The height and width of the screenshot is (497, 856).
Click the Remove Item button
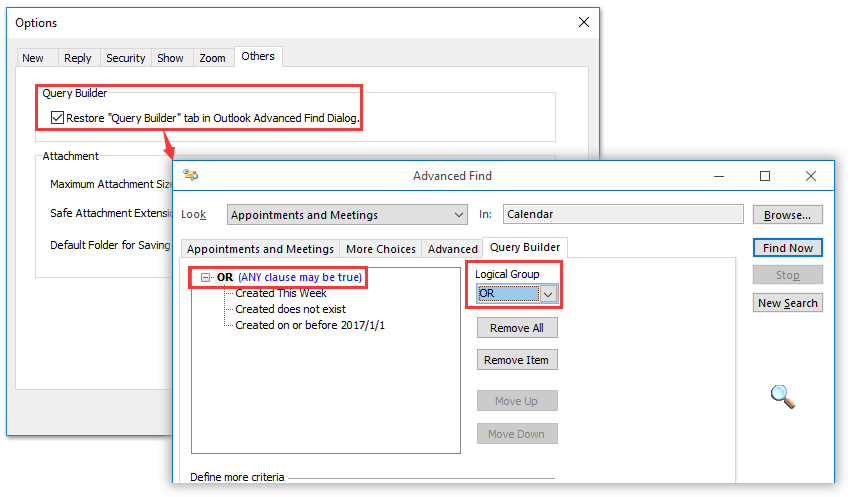click(516, 360)
